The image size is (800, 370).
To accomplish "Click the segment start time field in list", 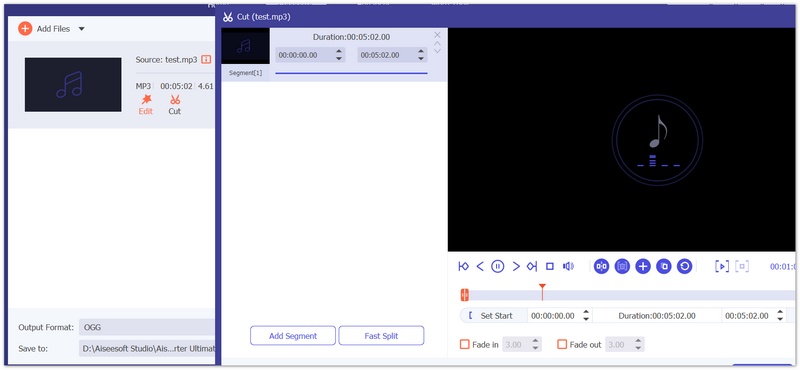I will click(x=305, y=55).
